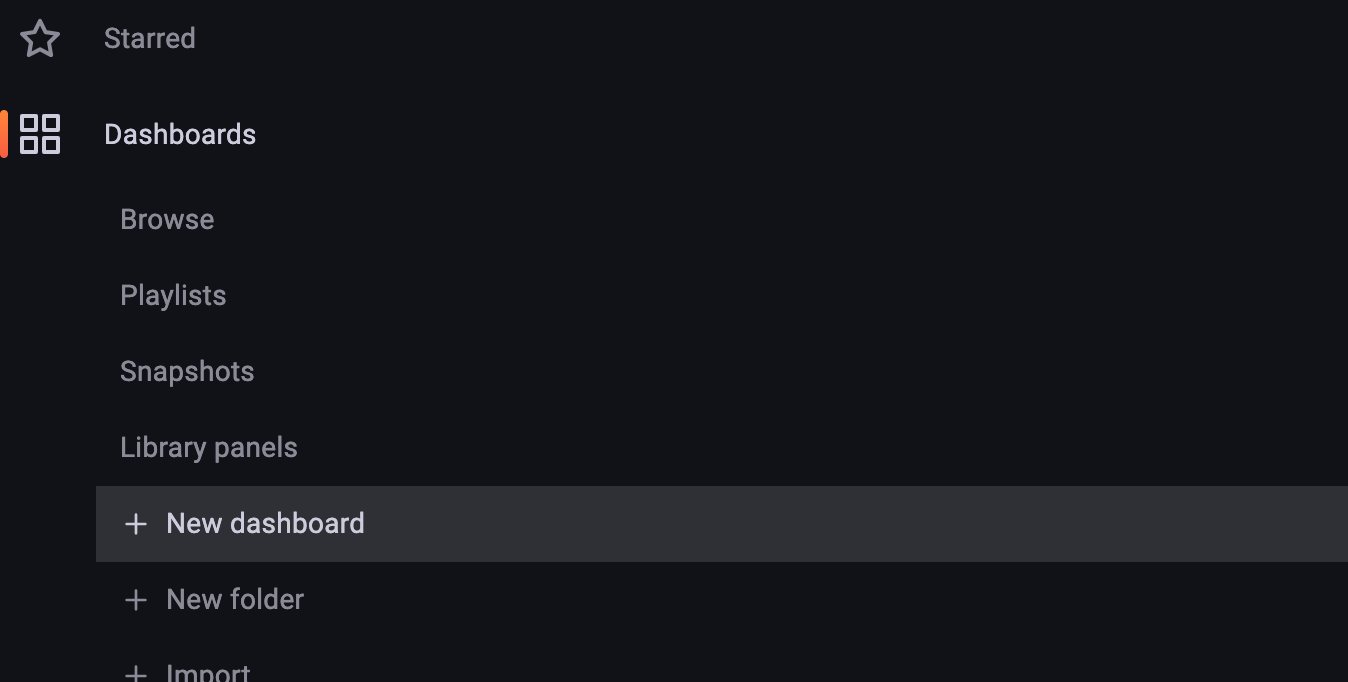Viewport: 1348px width, 682px height.
Task: Choose the New folder text entry
Action: (x=235, y=600)
